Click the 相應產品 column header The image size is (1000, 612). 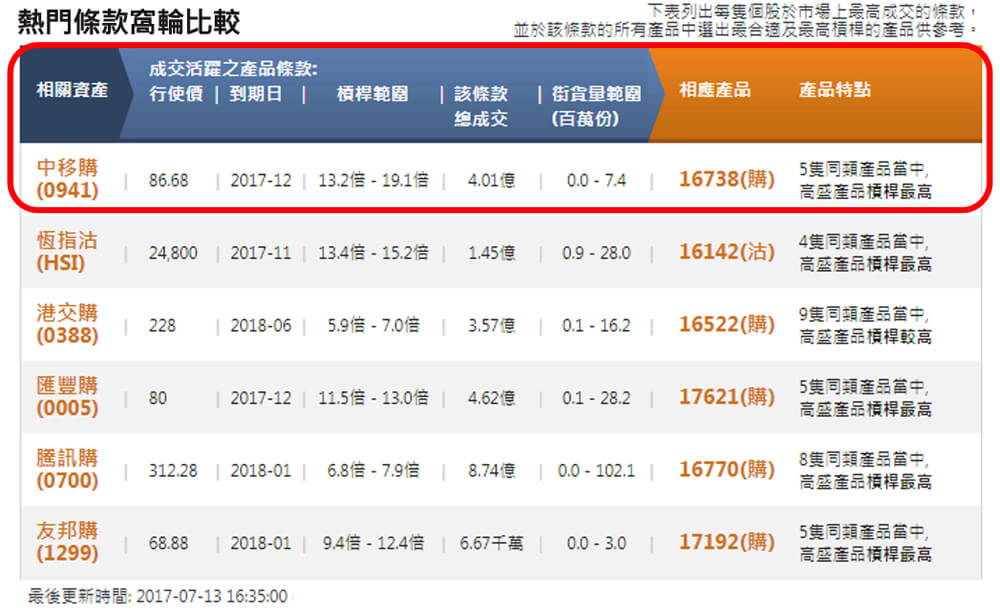[x=715, y=90]
